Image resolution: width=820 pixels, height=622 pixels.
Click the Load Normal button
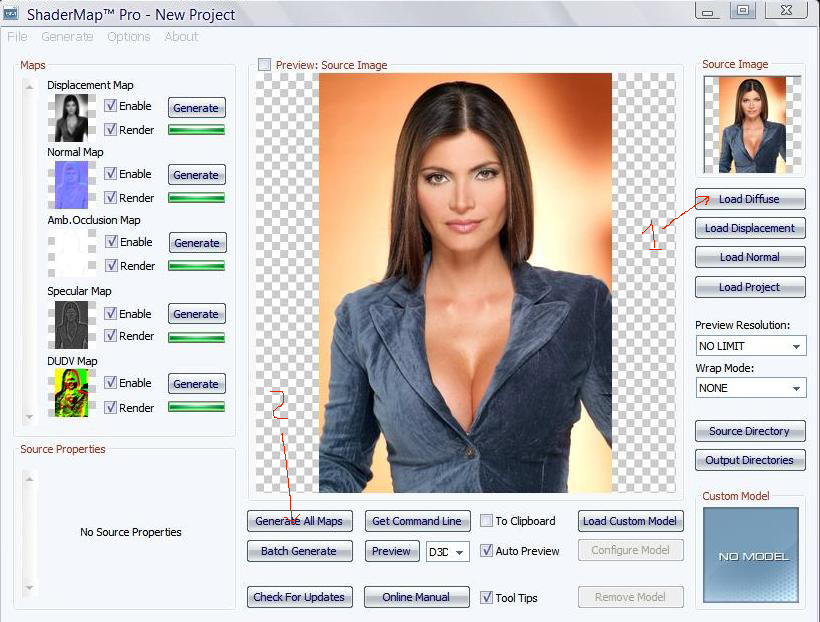pyautogui.click(x=750, y=257)
